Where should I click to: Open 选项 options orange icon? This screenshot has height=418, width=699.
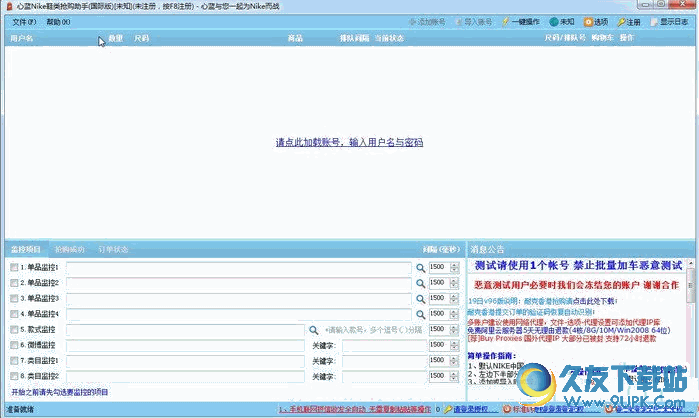pos(588,21)
